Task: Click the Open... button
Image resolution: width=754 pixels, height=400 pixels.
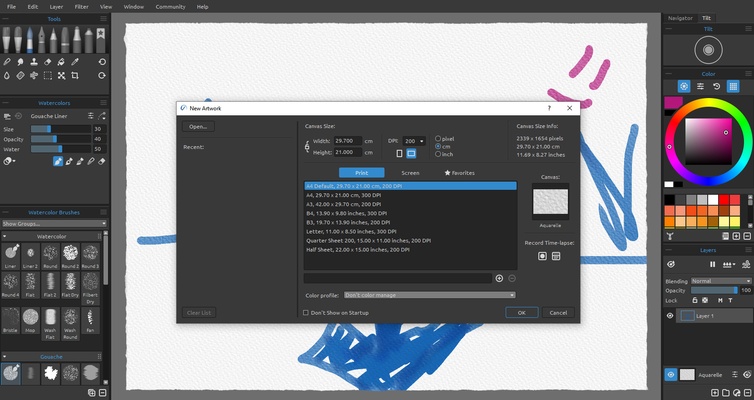Action: [x=198, y=126]
